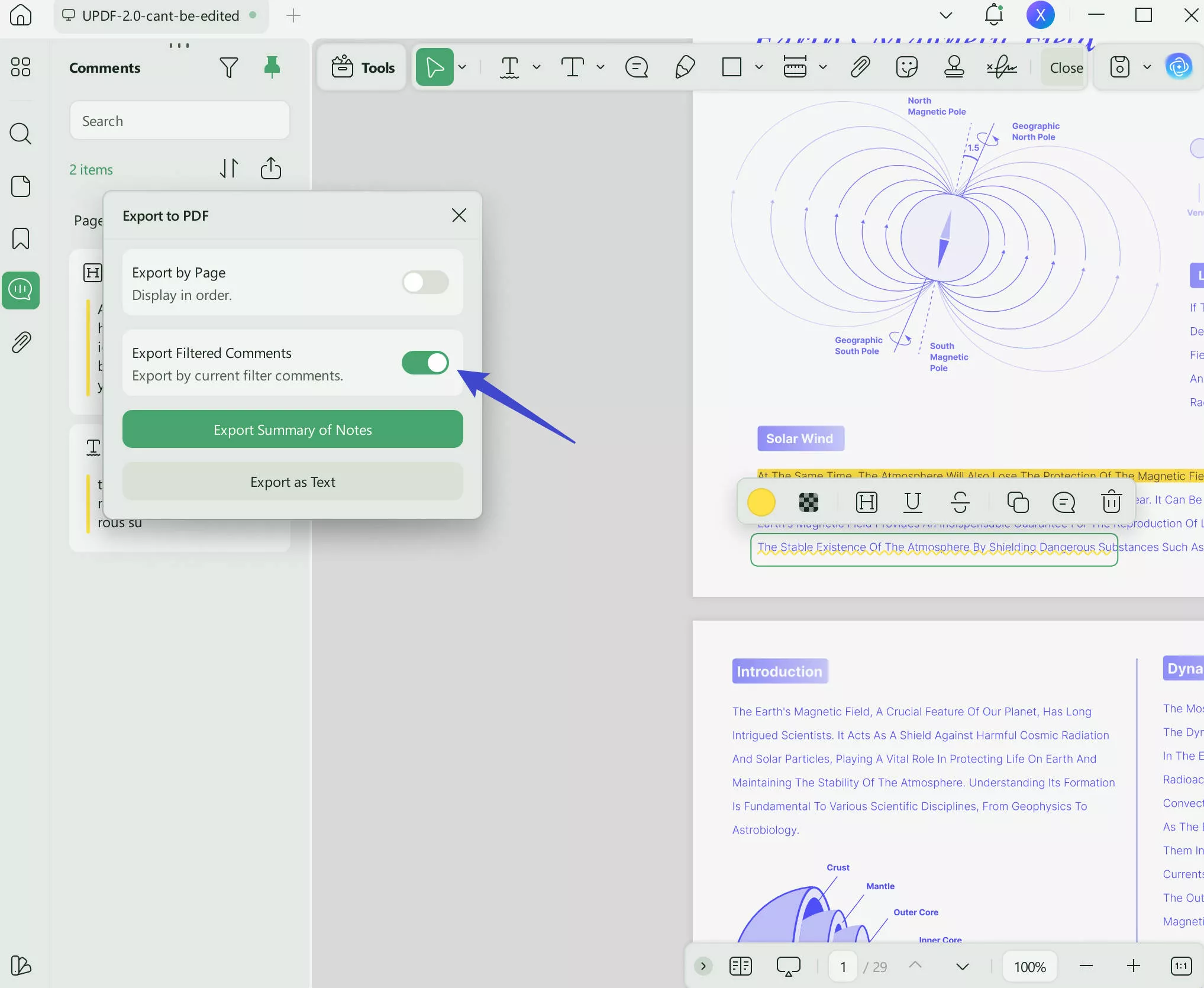Click the filter comments funnel icon
Screen dimensions: 1204x988
tap(228, 67)
